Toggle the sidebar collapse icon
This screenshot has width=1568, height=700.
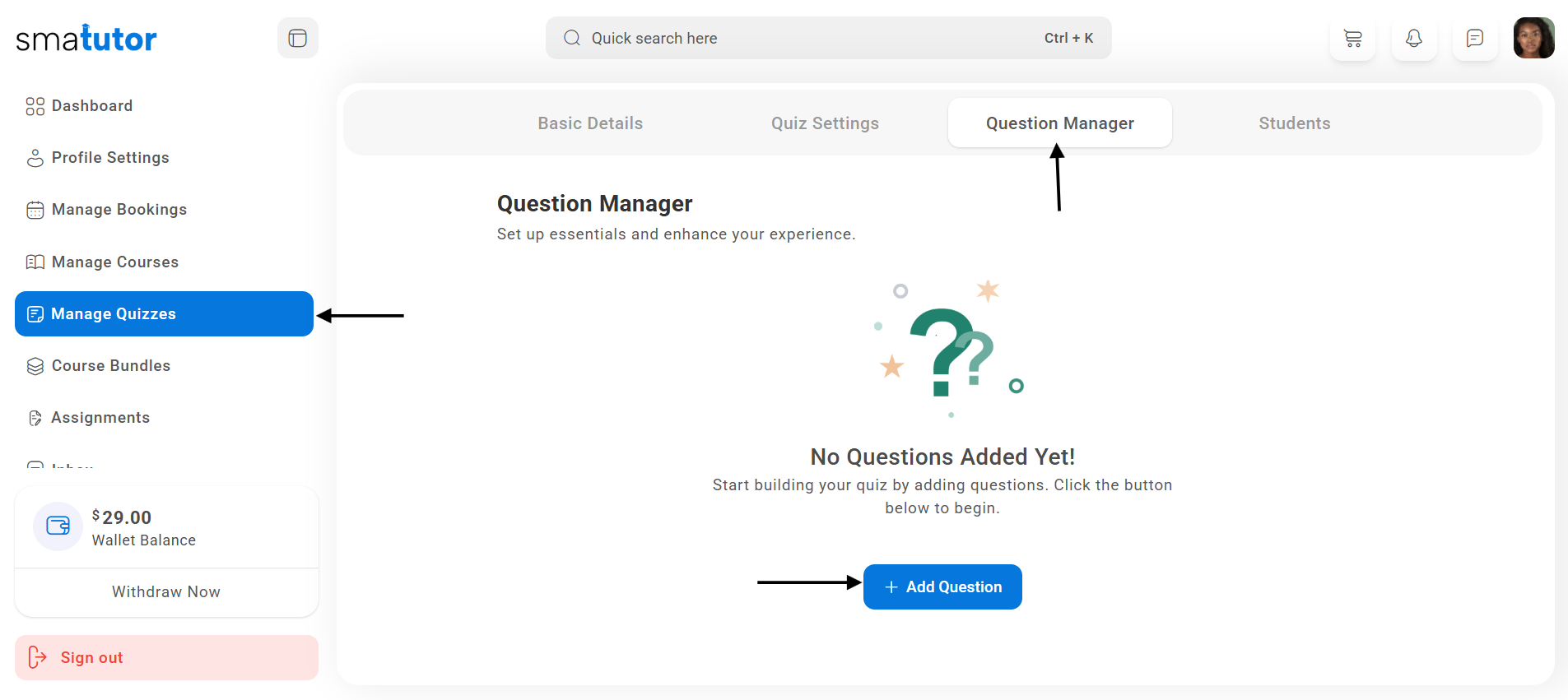[x=297, y=39]
